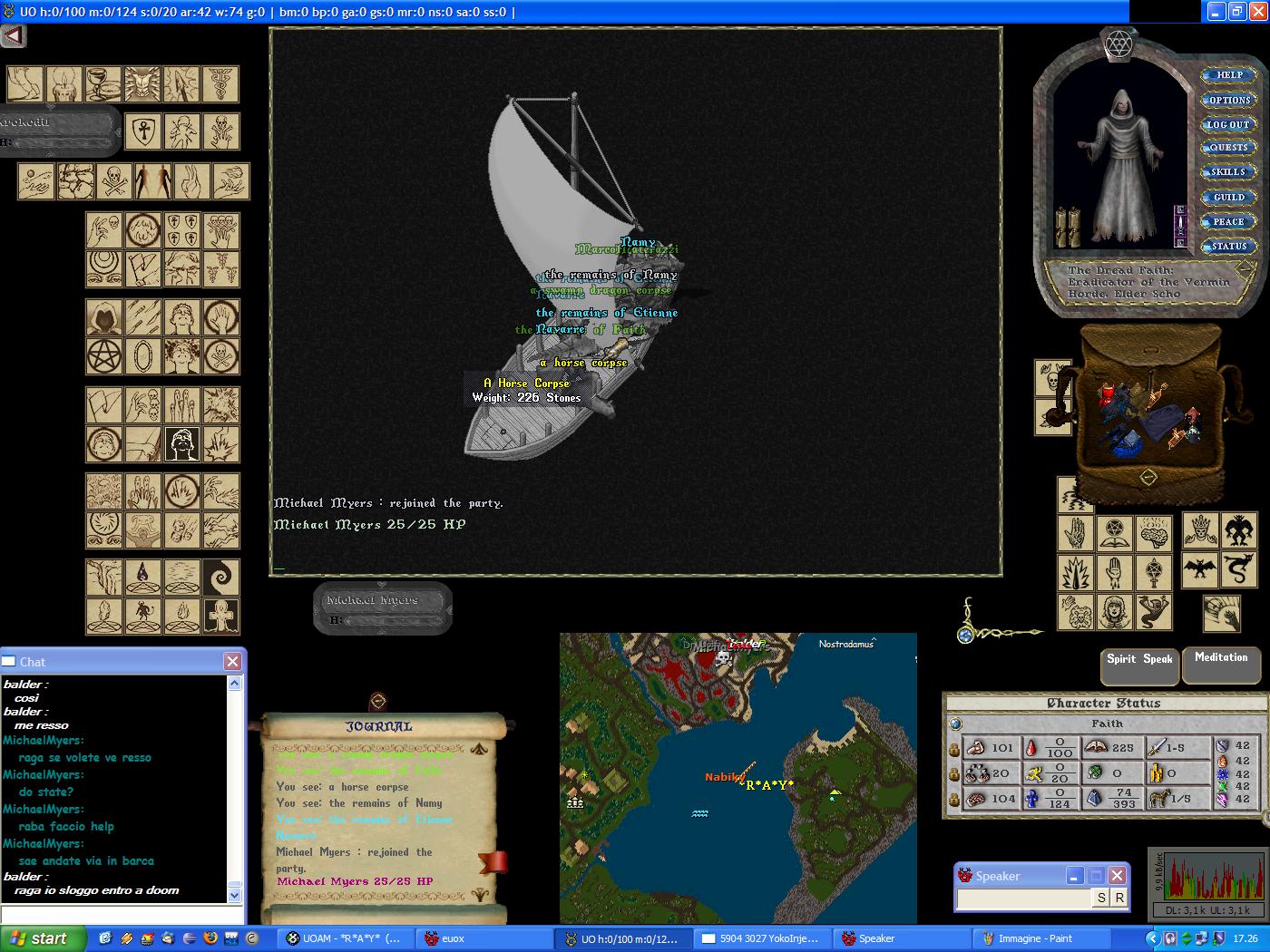Click the four ankh shields spell icon
Image resolution: width=1270 pixels, height=952 pixels.
182,231
